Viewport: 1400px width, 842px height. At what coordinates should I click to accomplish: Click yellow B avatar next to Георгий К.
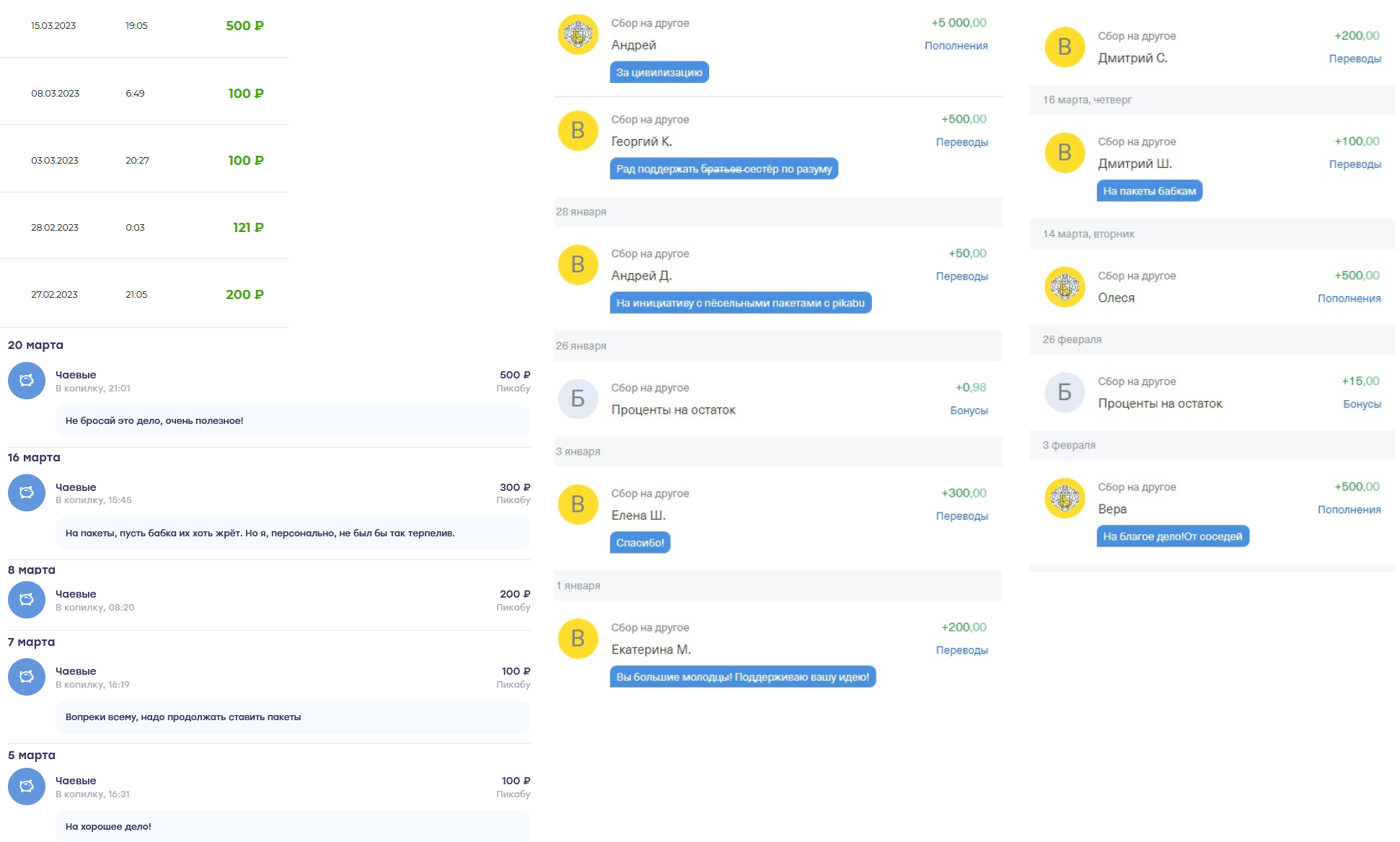coord(578,130)
